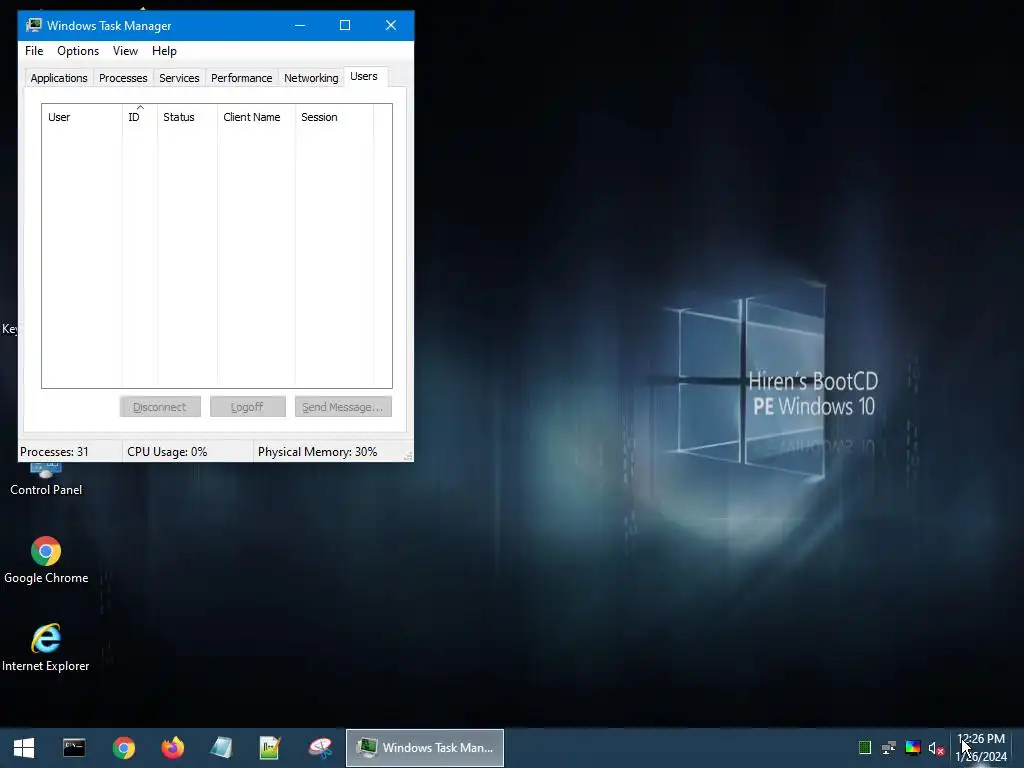Maximize the Task Manager window
This screenshot has width=1024, height=768.
tap(345, 25)
